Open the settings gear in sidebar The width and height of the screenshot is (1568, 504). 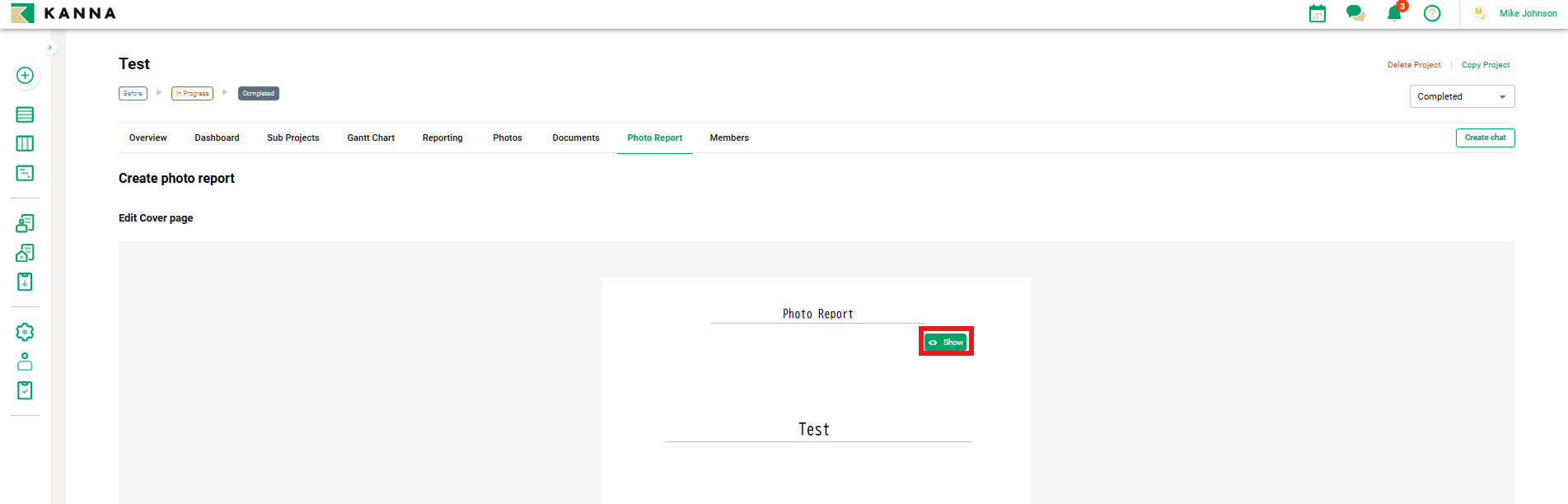pos(25,332)
